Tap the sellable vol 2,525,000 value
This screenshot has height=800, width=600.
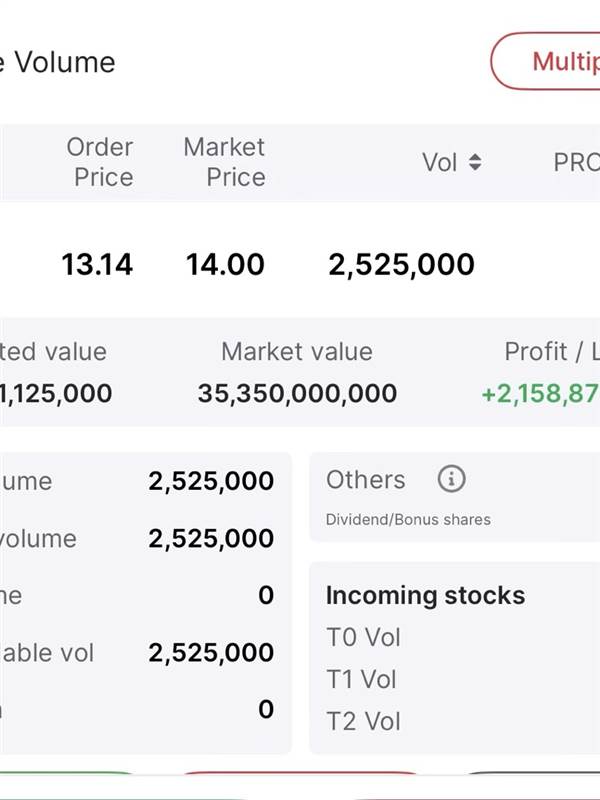pyautogui.click(x=211, y=653)
